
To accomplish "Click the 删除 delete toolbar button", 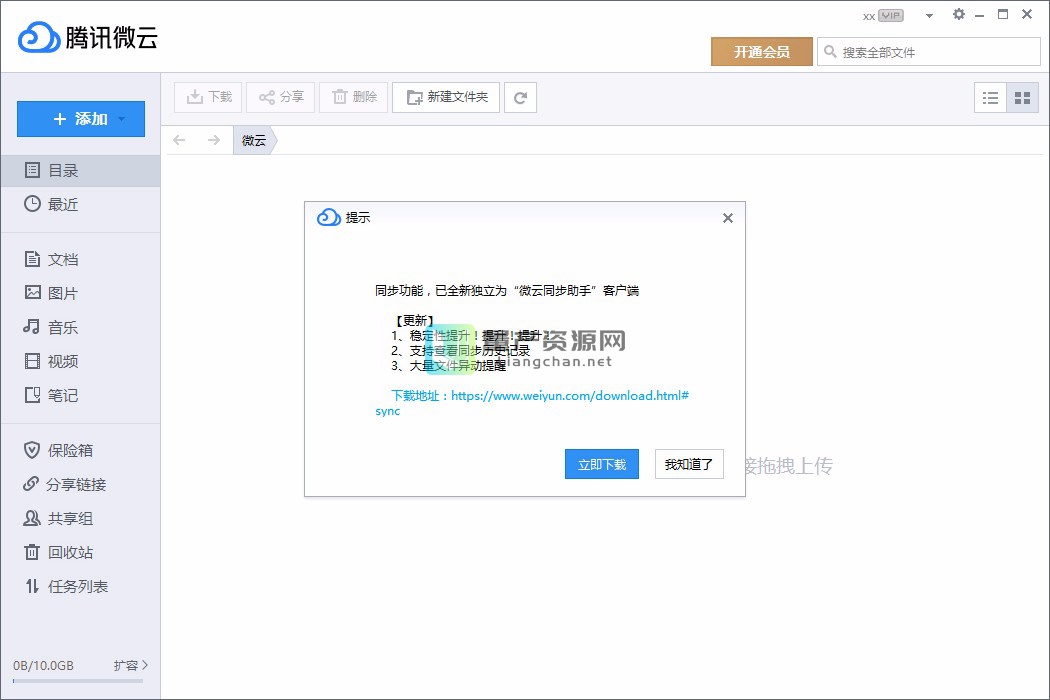I will 354,97.
